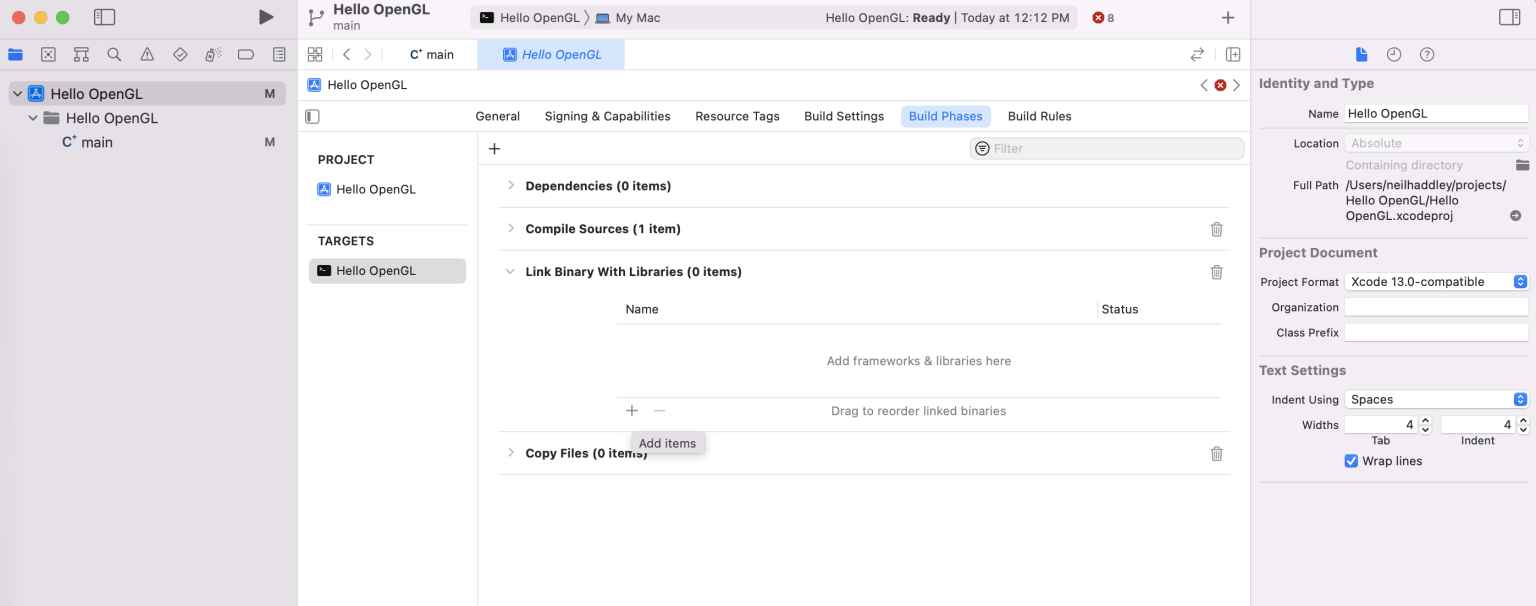1536x606 pixels.
Task: Delete the Copy Files phase
Action: [x=1217, y=454]
